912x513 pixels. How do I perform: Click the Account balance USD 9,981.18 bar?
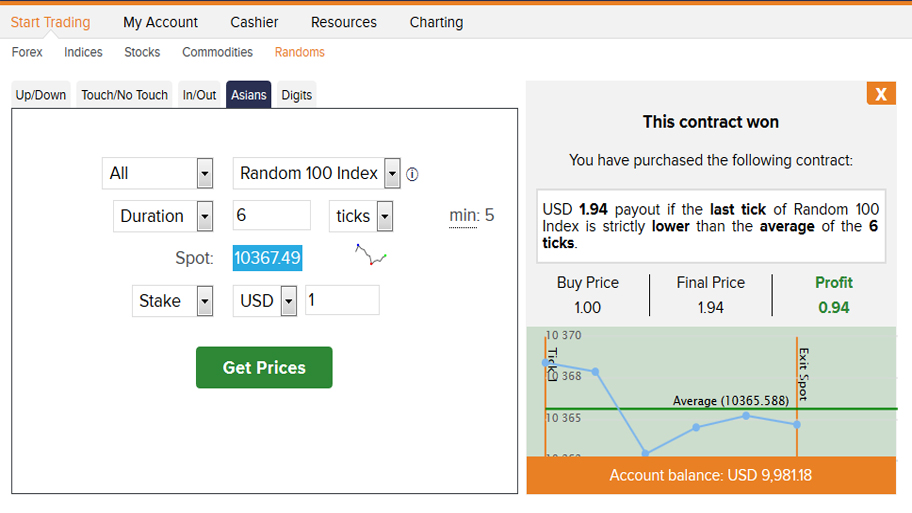pos(711,475)
